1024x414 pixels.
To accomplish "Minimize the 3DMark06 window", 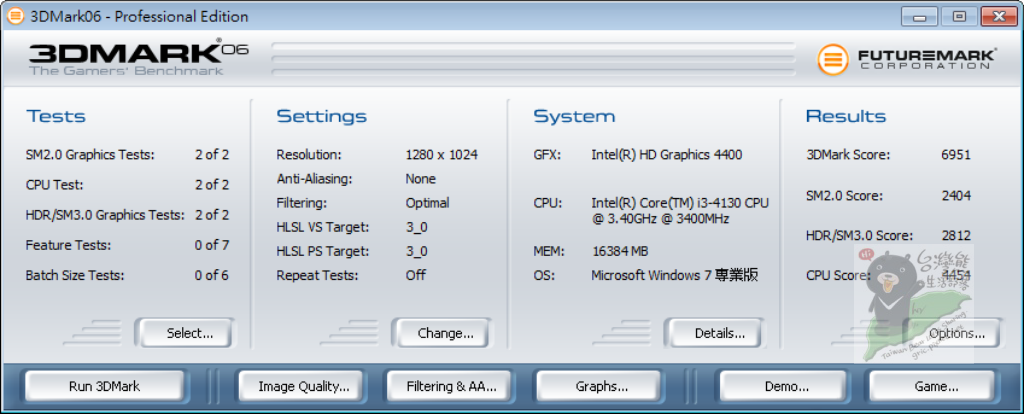I will pyautogui.click(x=921, y=16).
